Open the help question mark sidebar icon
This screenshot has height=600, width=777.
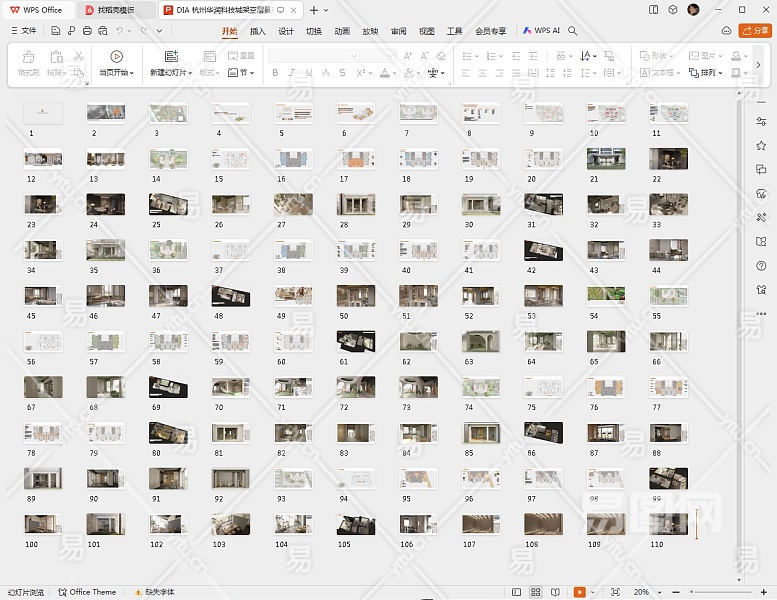point(761,265)
